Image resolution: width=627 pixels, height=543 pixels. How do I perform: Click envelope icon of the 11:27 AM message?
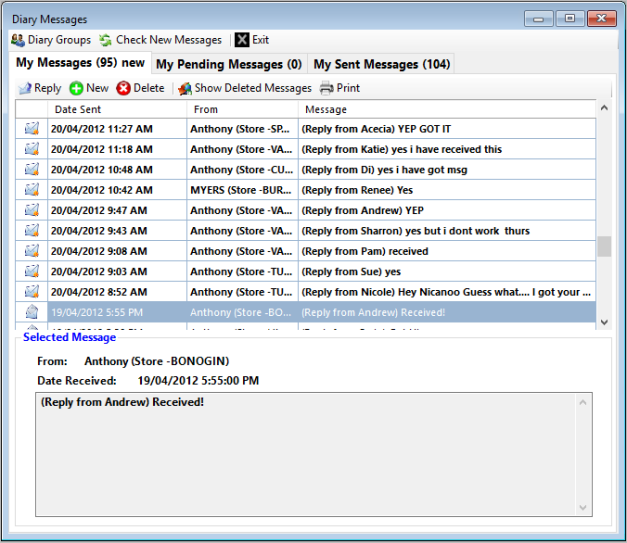[x=32, y=128]
